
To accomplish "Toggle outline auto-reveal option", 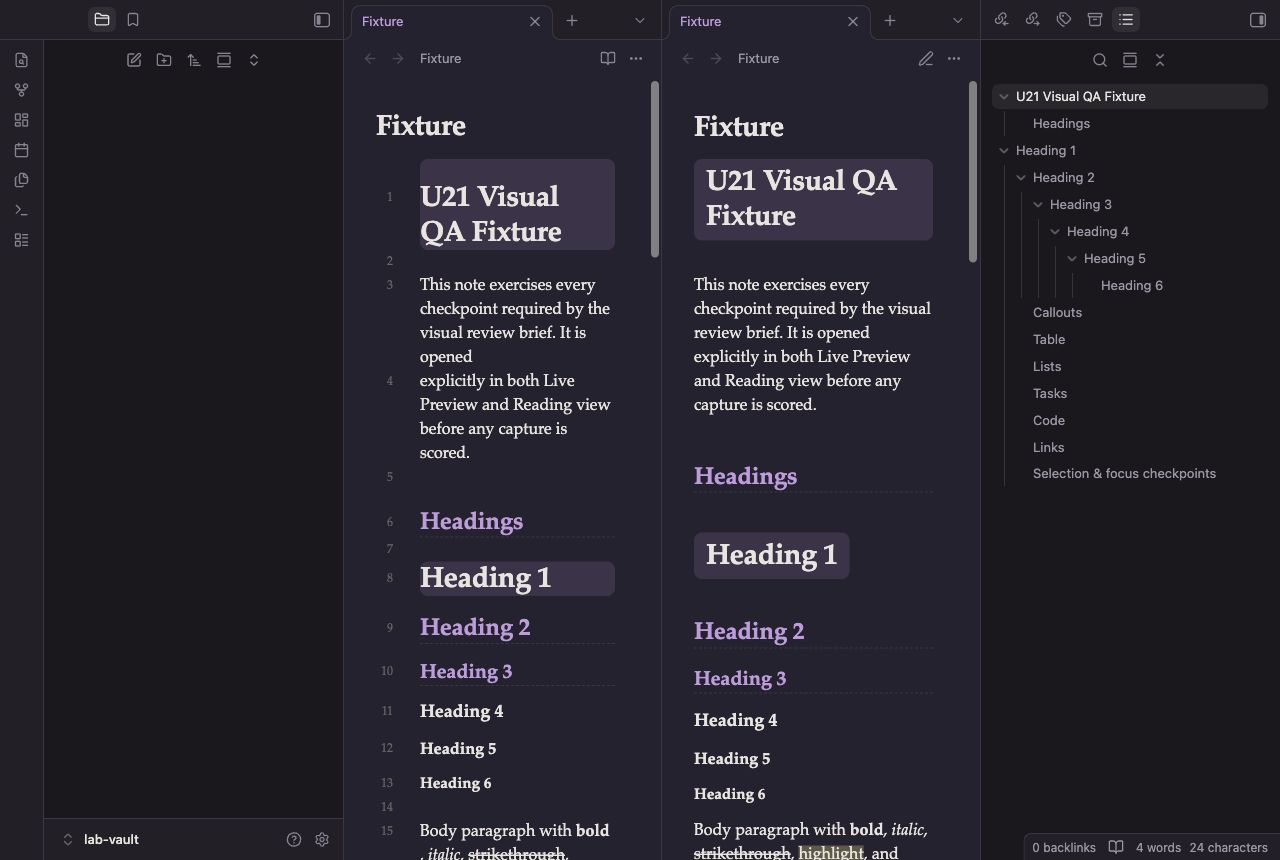I will tap(1130, 60).
